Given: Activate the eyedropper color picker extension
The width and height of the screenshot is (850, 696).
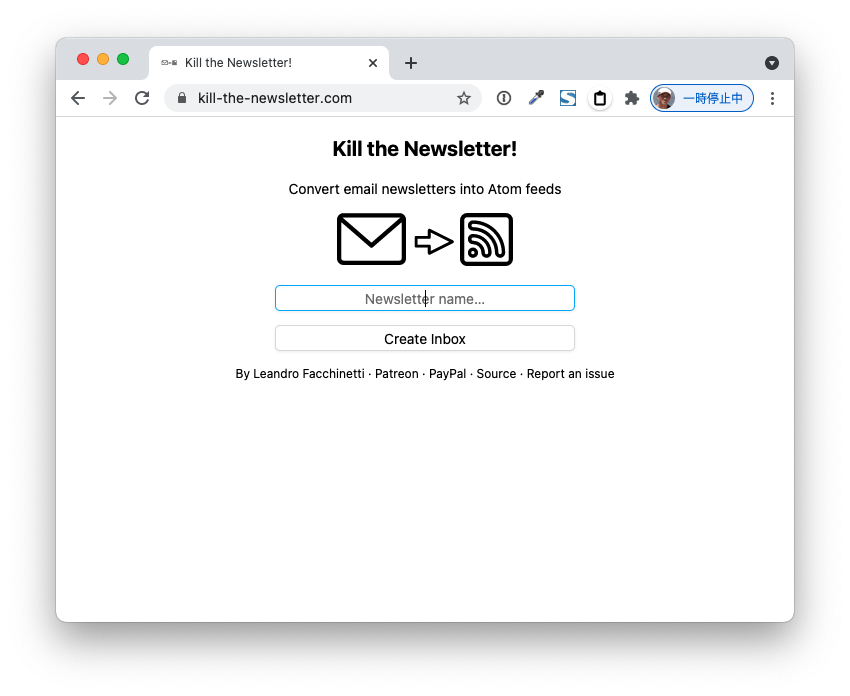Looking at the screenshot, I should (536, 98).
